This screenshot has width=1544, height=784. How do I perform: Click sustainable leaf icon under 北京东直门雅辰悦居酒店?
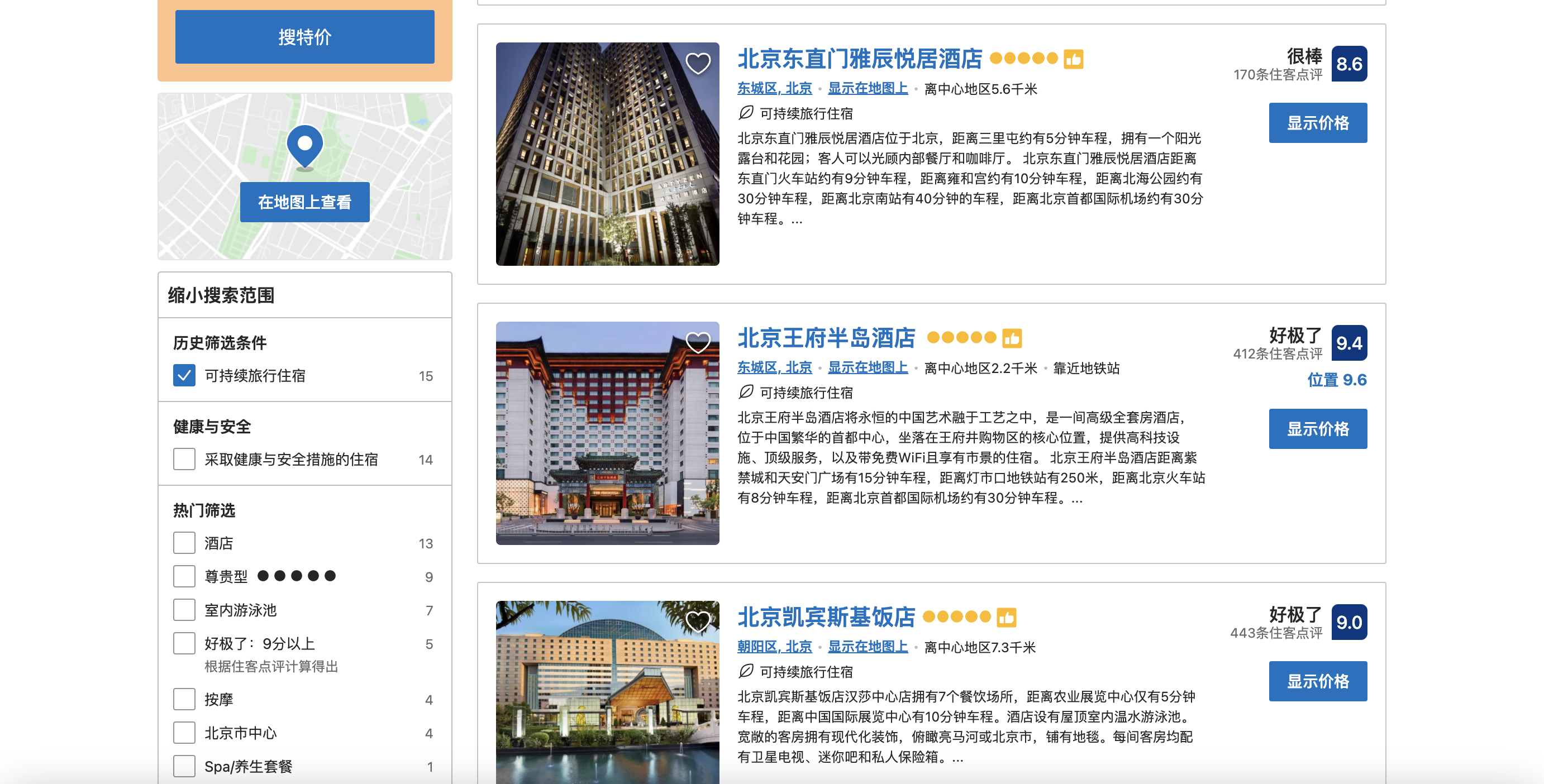tap(746, 113)
